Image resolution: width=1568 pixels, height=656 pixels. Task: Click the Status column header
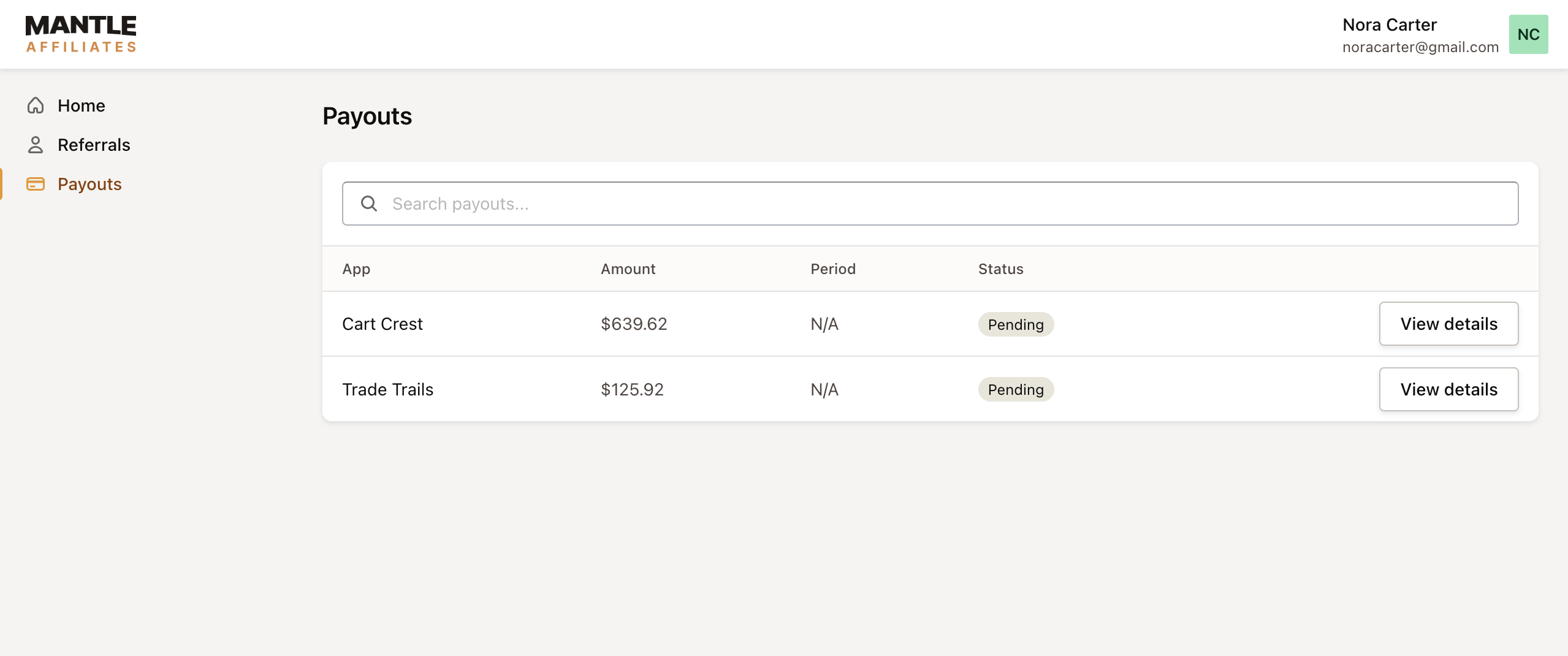tap(1000, 269)
